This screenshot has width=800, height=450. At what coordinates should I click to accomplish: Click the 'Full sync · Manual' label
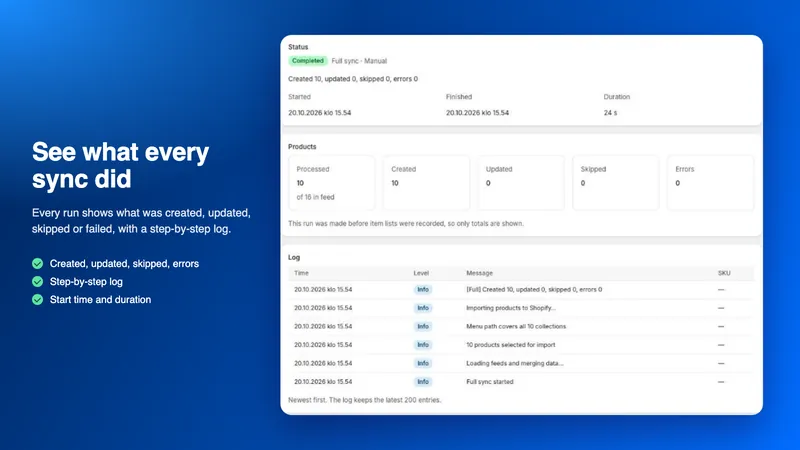pyautogui.click(x=359, y=61)
